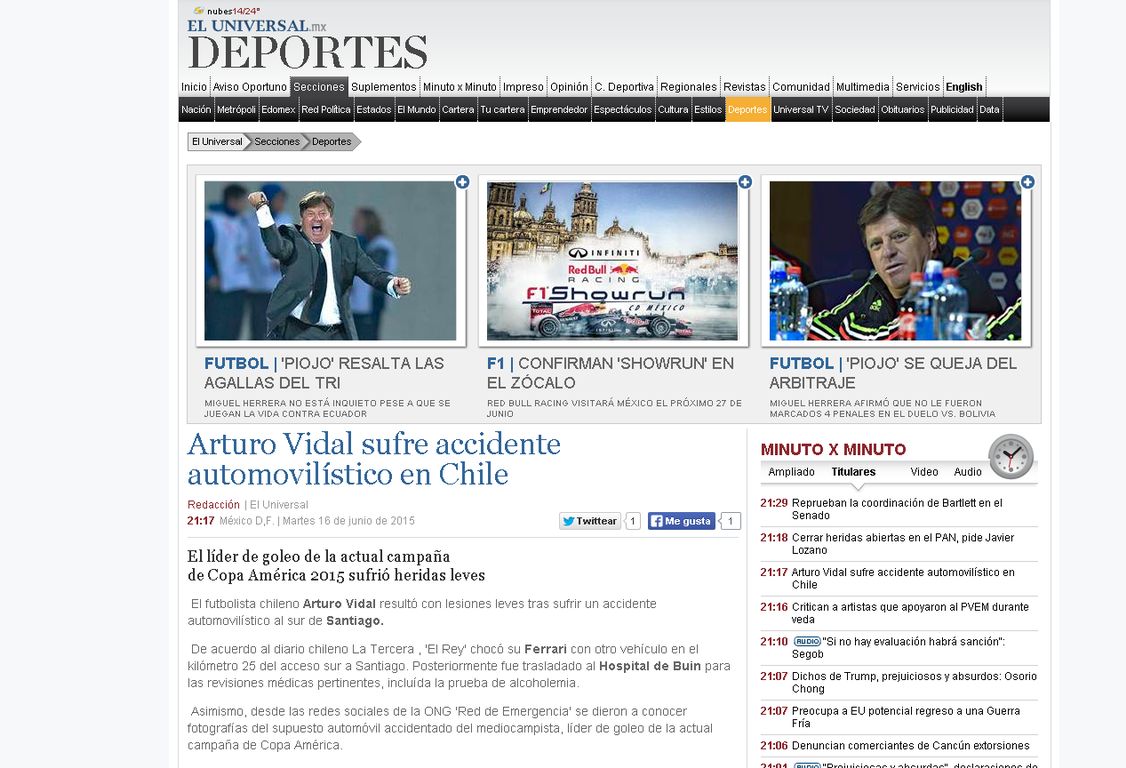Open Revistas menu item
Viewport: 1126px width, 768px height.
(744, 87)
